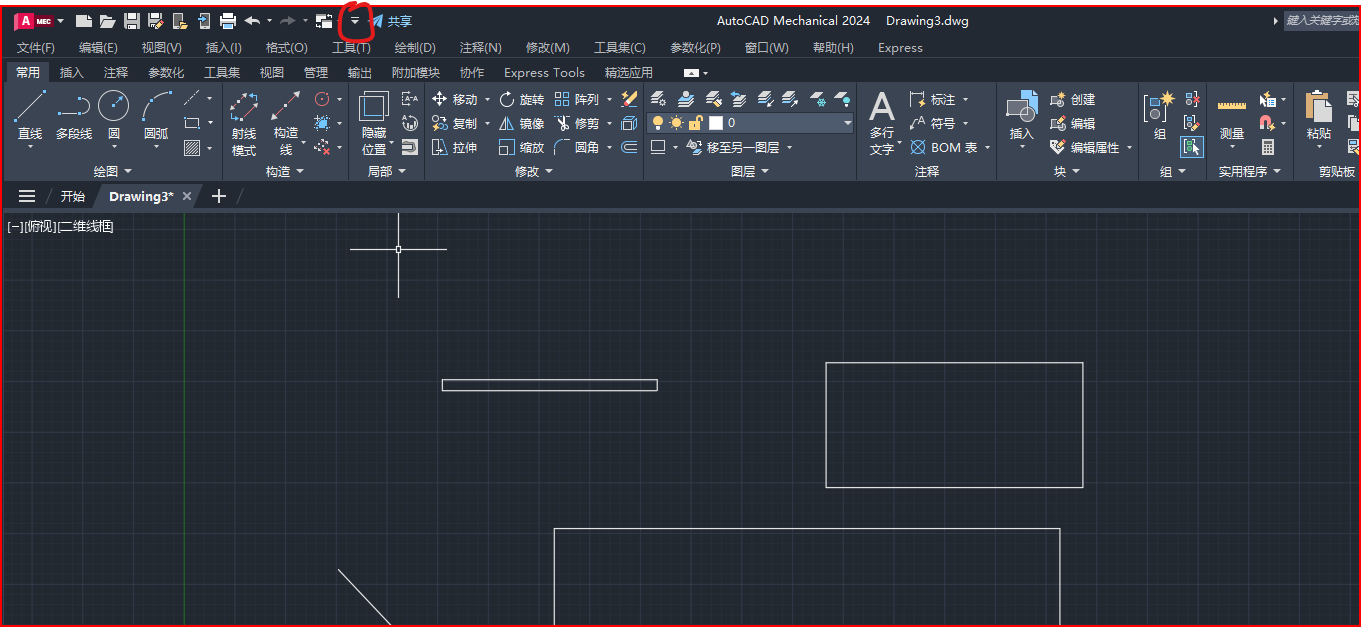Screen dimensions: 1361x627
Task: Click the Open folder icon in quick access toolbar
Action: [x=107, y=21]
